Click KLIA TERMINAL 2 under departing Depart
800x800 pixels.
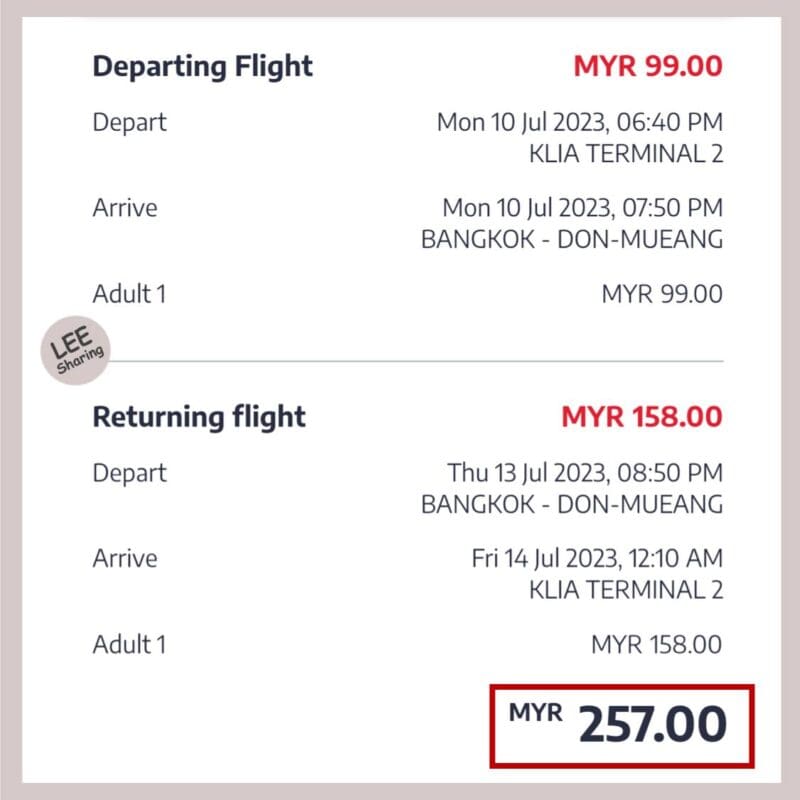pyautogui.click(x=626, y=154)
